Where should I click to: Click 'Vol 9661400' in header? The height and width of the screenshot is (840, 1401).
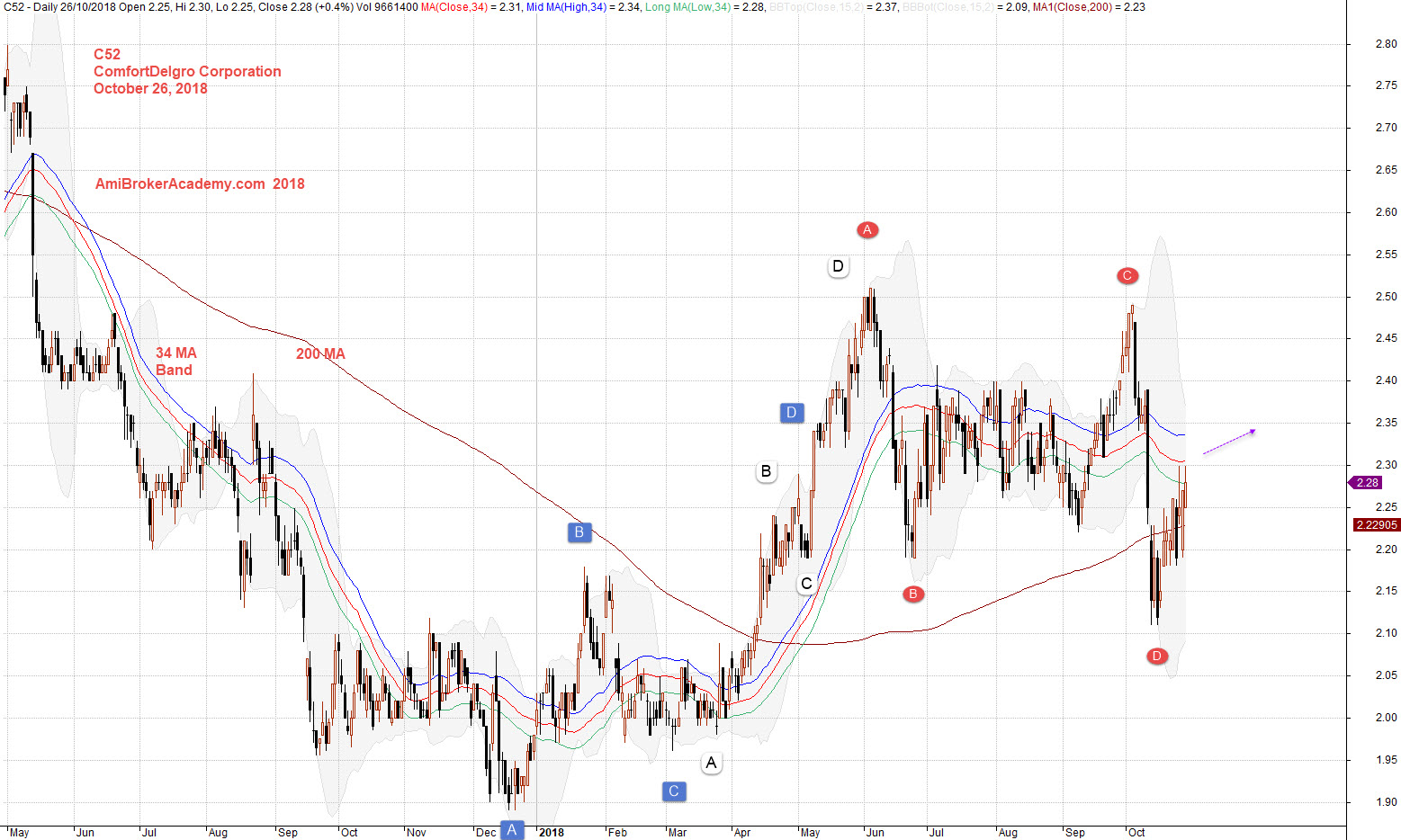coord(387,7)
